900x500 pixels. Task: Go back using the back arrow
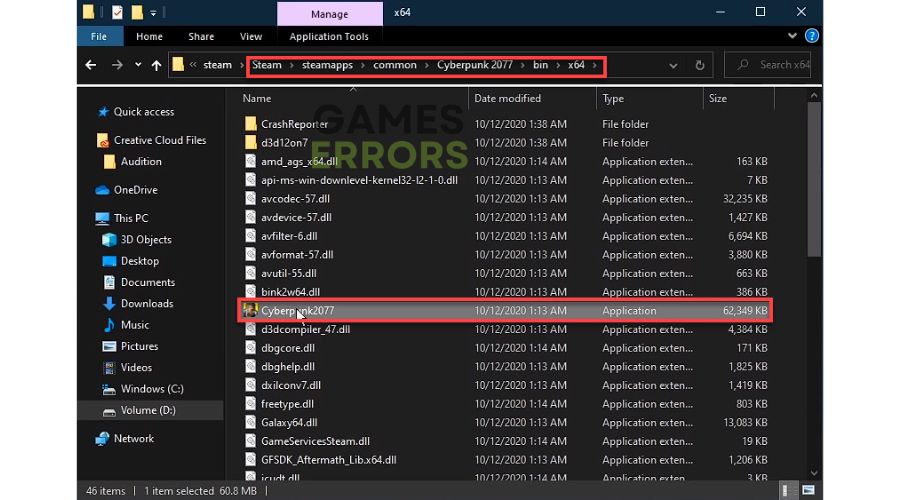[x=91, y=65]
